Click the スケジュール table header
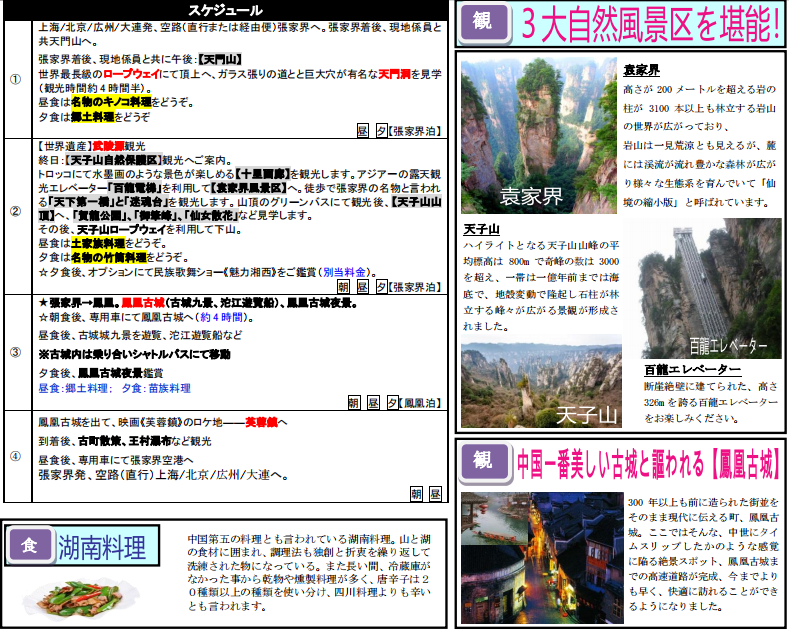Image resolution: width=789 pixels, height=633 pixels. click(x=225, y=10)
